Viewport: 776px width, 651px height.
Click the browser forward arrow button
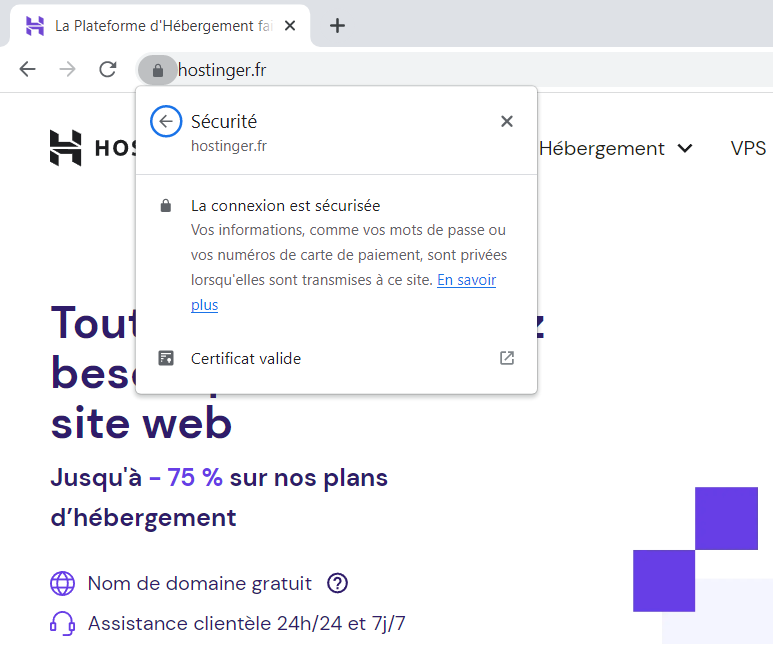click(67, 69)
